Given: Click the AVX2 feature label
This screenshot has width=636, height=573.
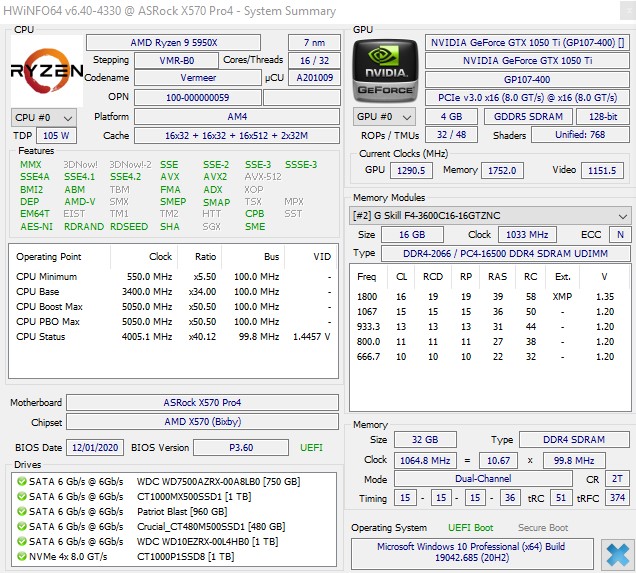Looking at the screenshot, I should click(x=215, y=177).
